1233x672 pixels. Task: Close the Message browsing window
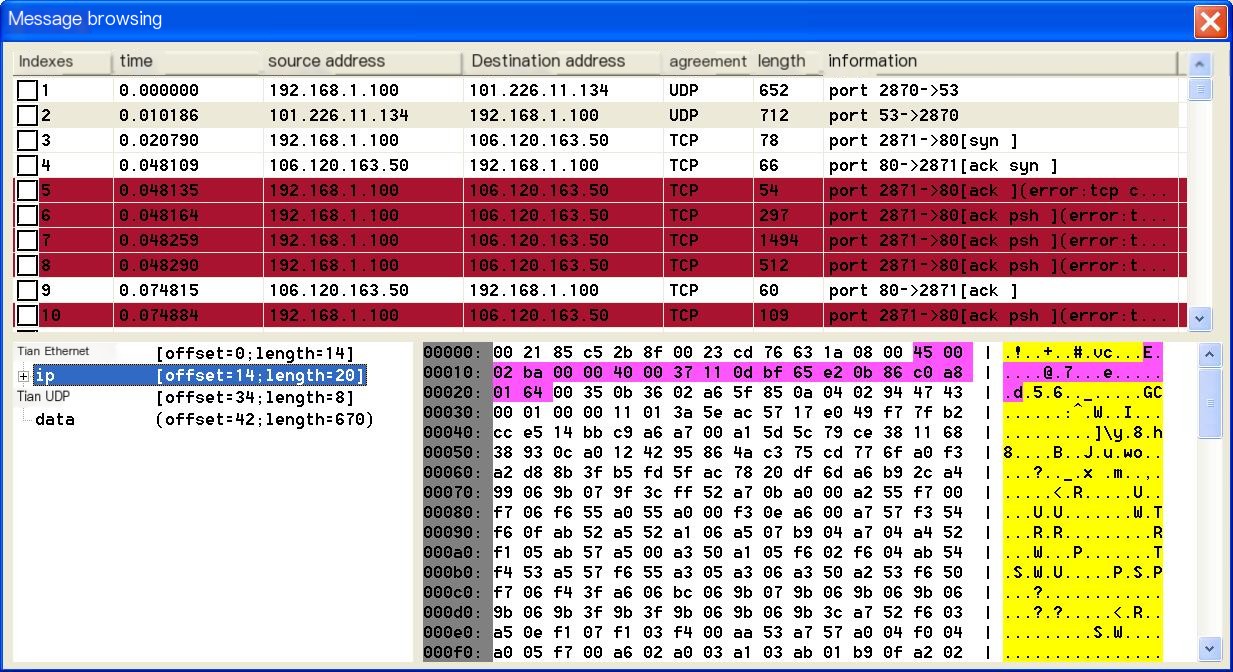(x=1210, y=21)
